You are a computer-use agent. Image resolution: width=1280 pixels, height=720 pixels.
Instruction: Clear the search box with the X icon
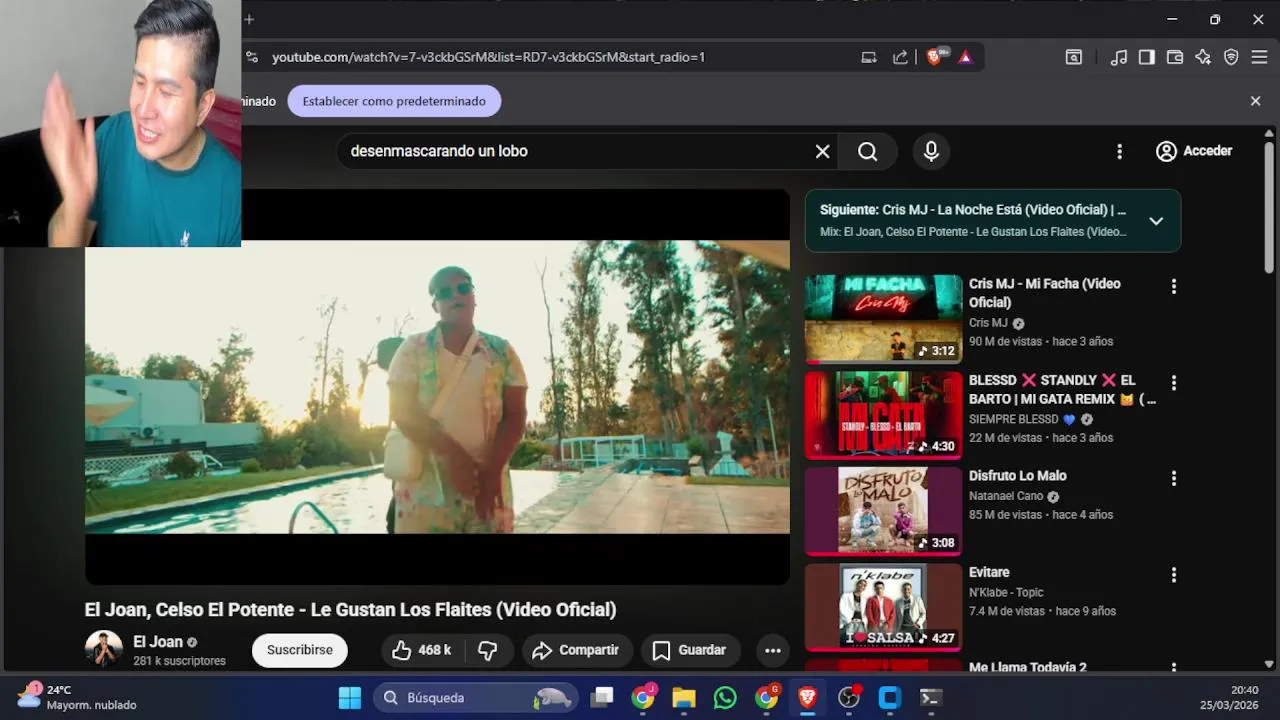click(x=822, y=151)
